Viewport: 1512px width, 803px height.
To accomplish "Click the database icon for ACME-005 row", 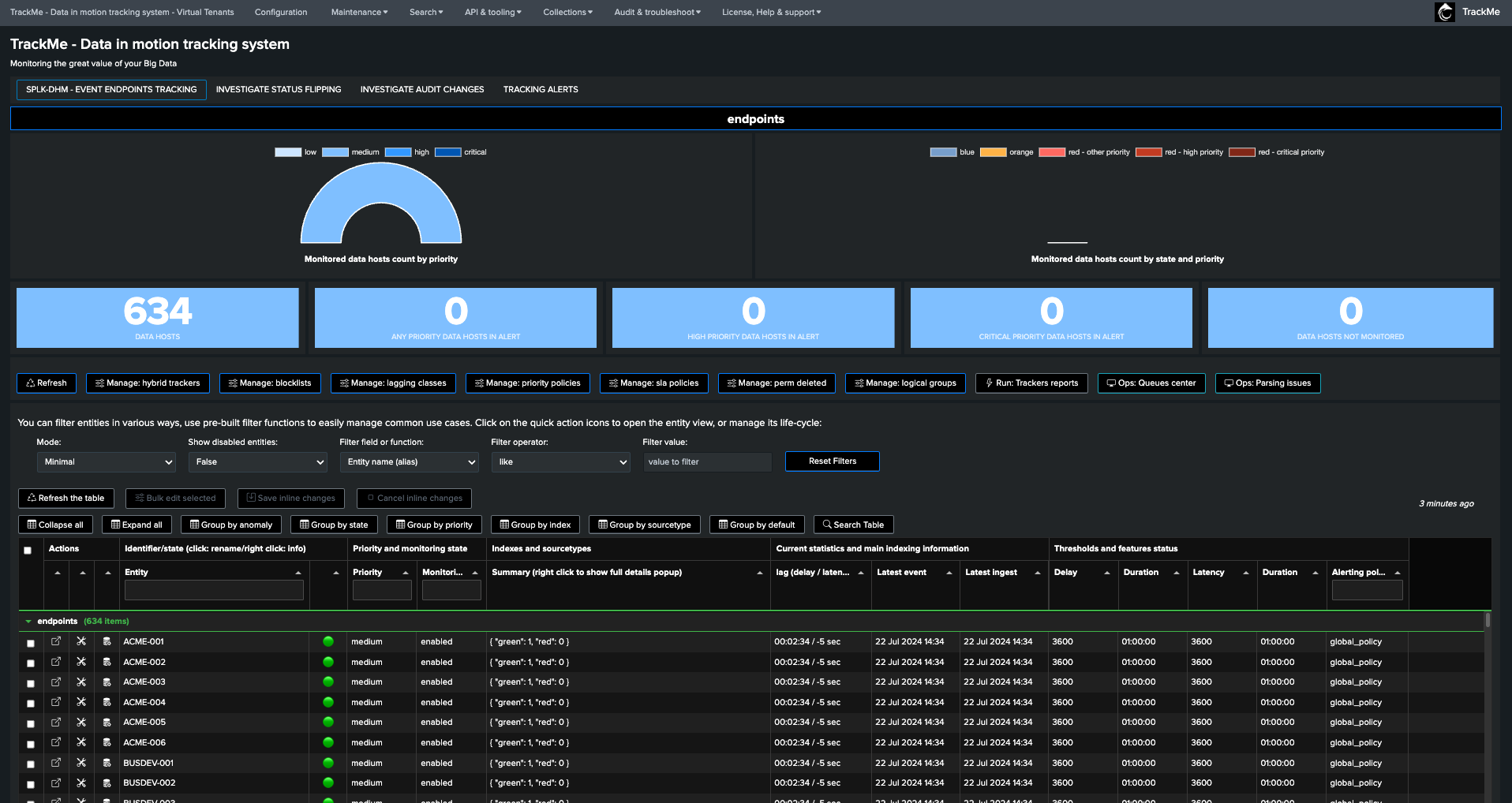I will (107, 722).
